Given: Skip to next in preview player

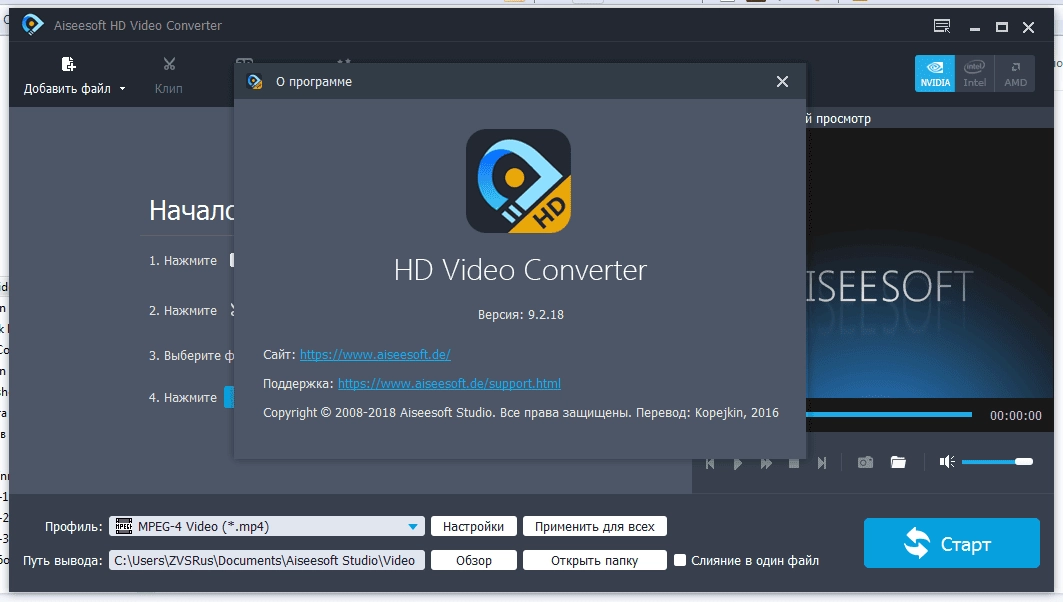Looking at the screenshot, I should coord(822,463).
